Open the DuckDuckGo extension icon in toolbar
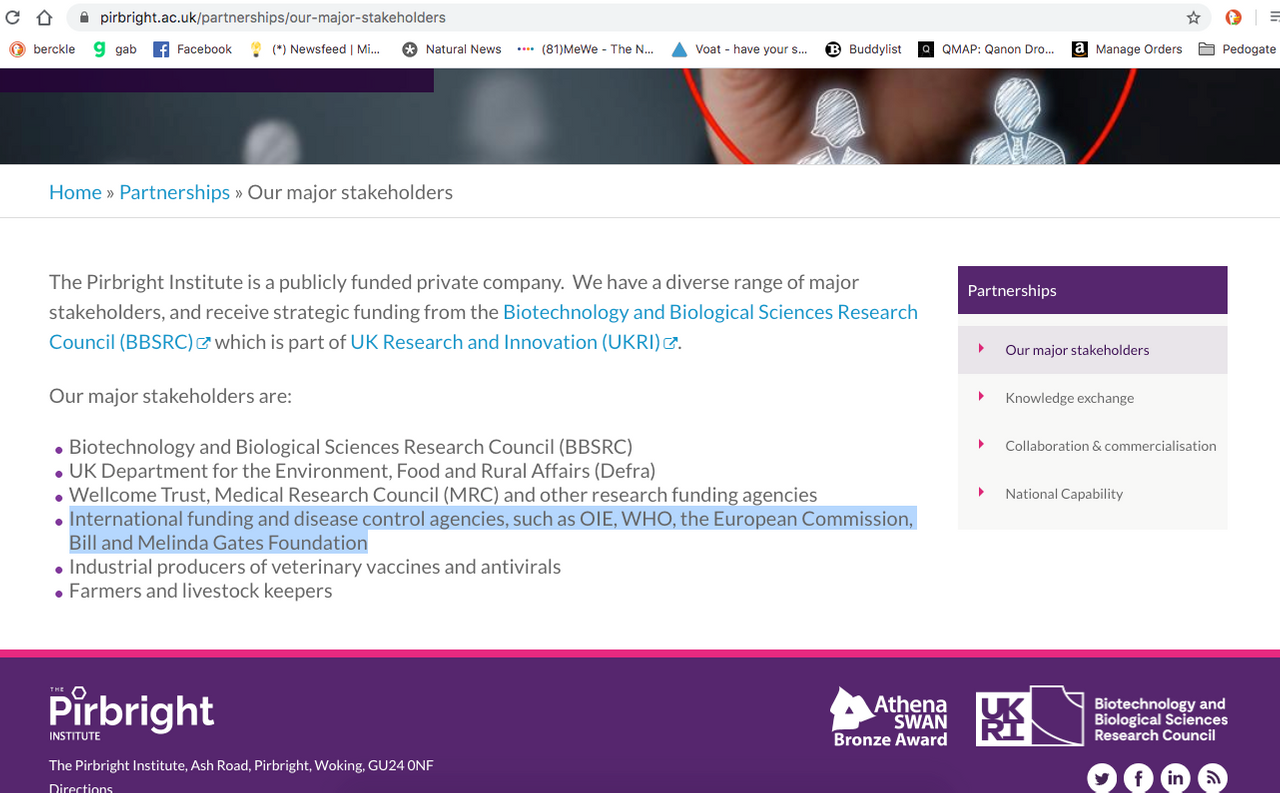1280x793 pixels. point(1234,17)
